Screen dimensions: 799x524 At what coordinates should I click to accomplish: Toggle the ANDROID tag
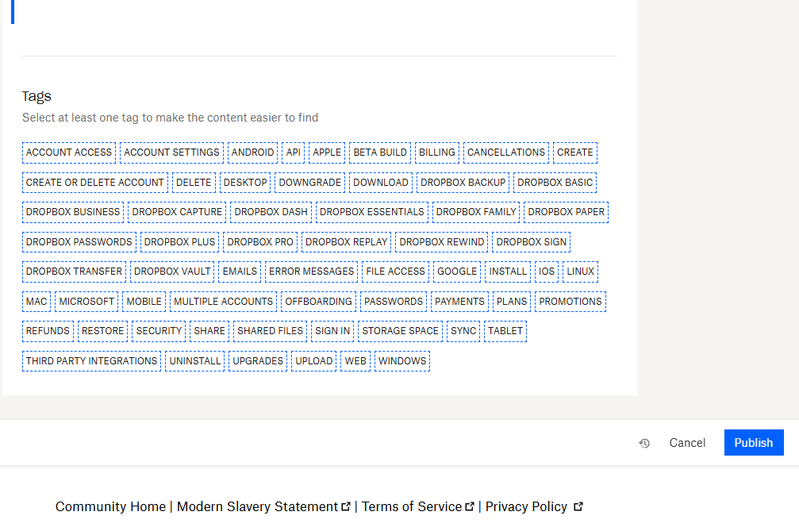pyautogui.click(x=252, y=153)
